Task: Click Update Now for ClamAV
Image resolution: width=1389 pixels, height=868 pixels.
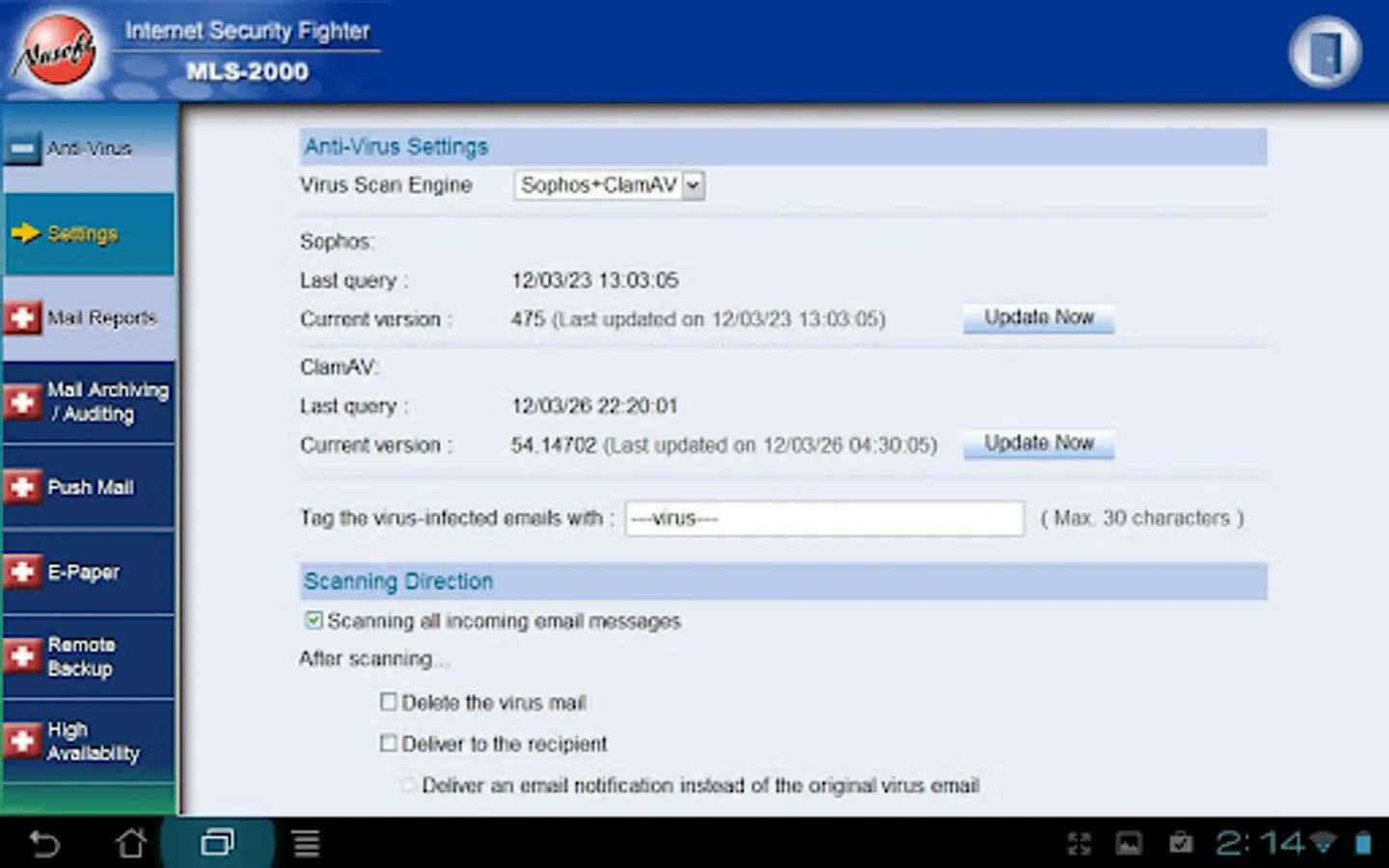Action: pyautogui.click(x=1039, y=444)
